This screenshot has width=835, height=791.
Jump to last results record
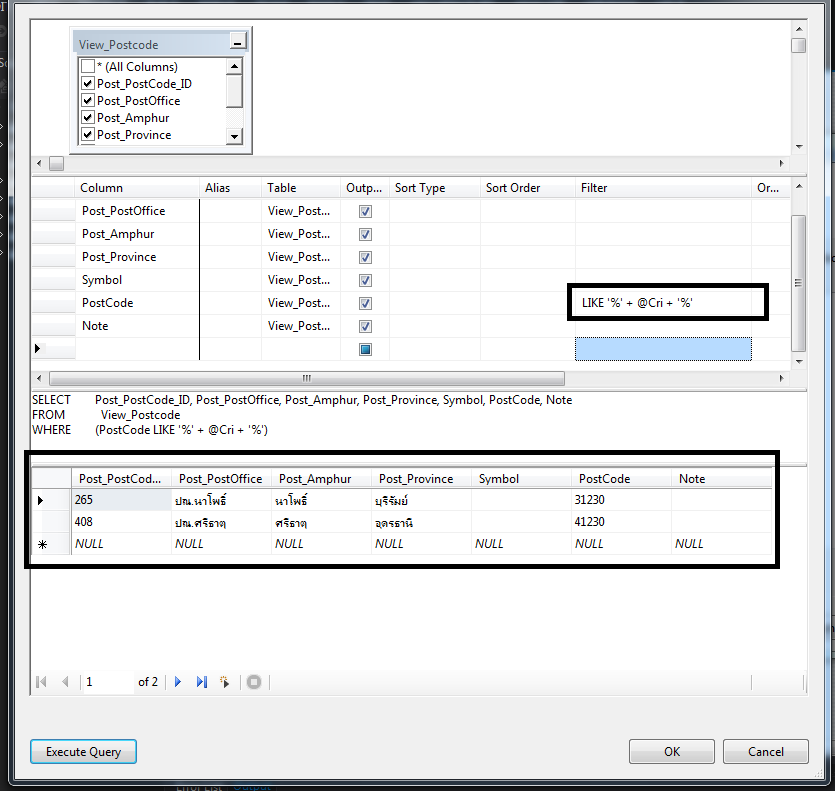tap(201, 682)
